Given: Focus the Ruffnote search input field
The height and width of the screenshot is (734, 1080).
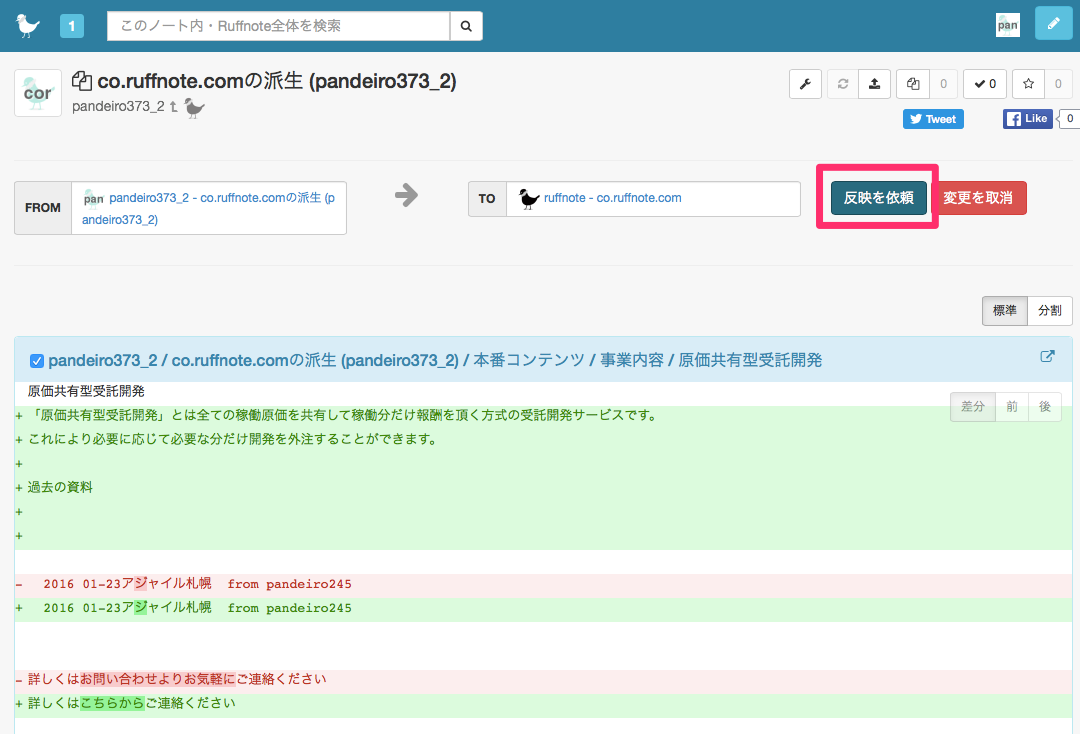Looking at the screenshot, I should point(278,26).
